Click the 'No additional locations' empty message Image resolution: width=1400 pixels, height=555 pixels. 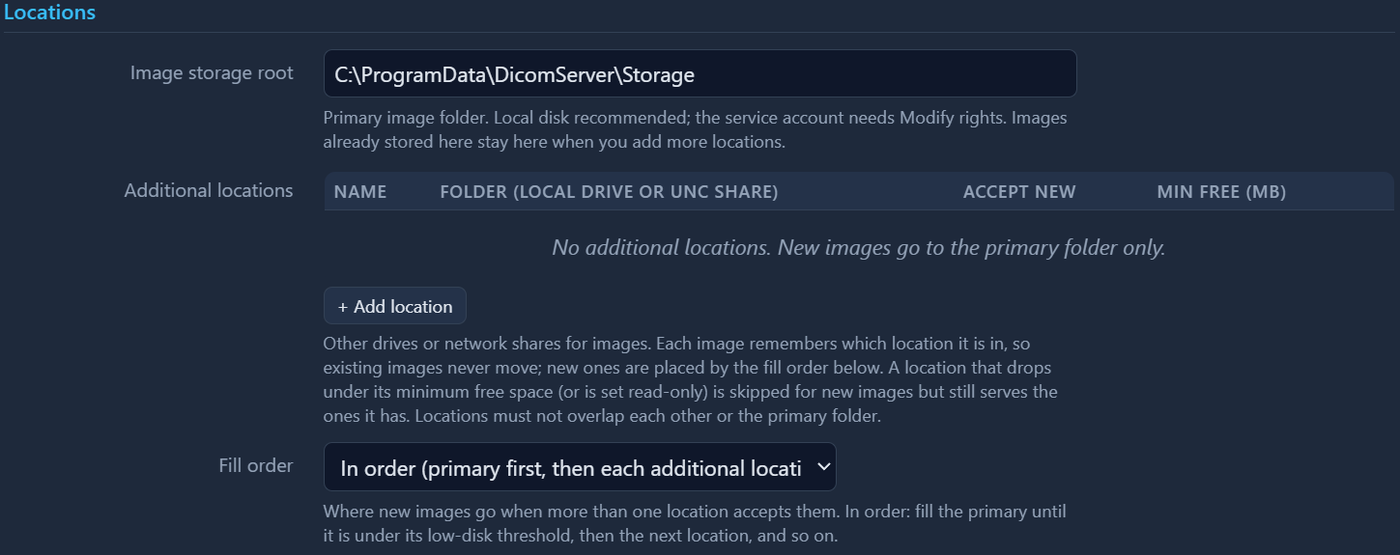point(859,247)
